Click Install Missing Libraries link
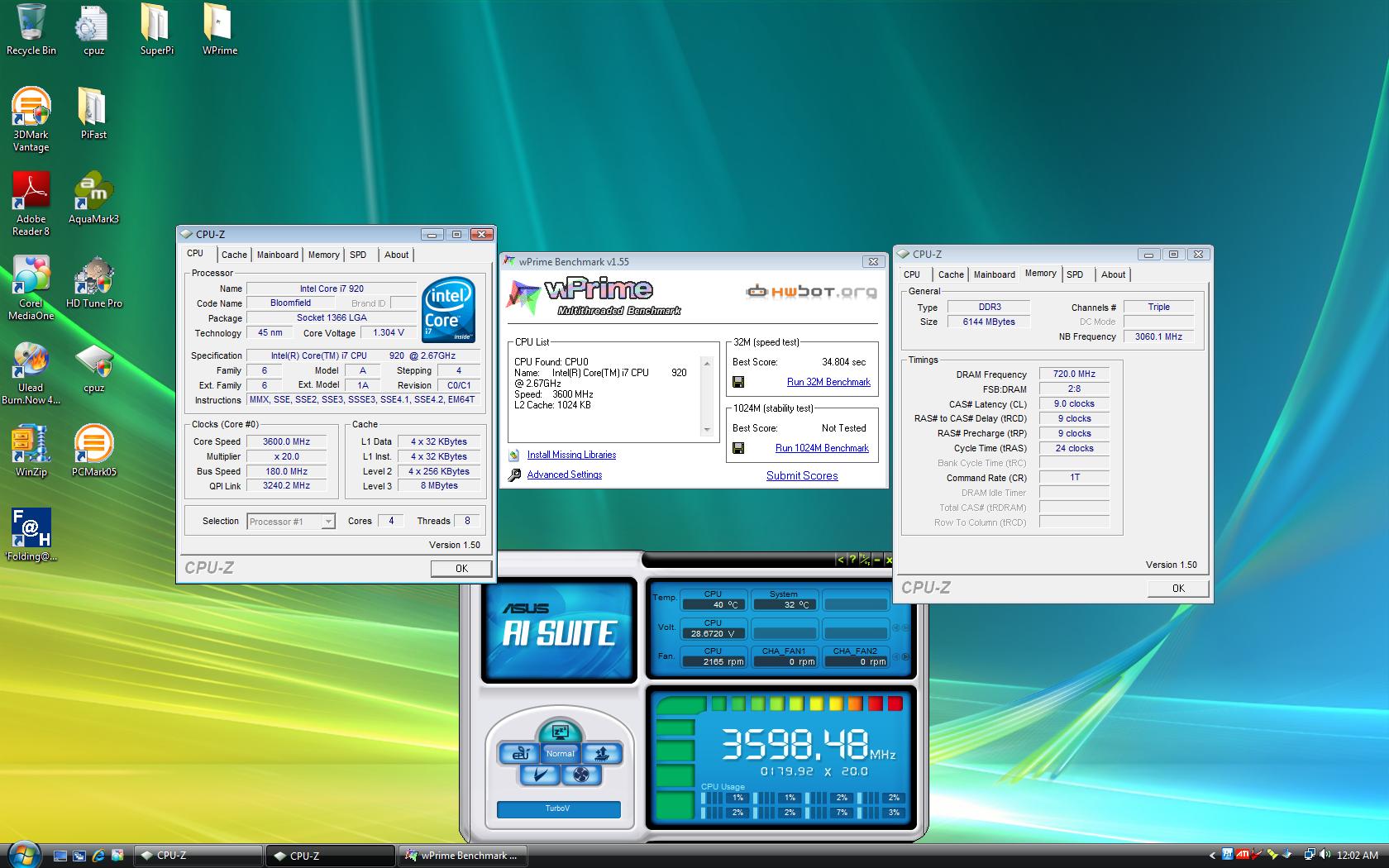1389x868 pixels. pos(571,455)
